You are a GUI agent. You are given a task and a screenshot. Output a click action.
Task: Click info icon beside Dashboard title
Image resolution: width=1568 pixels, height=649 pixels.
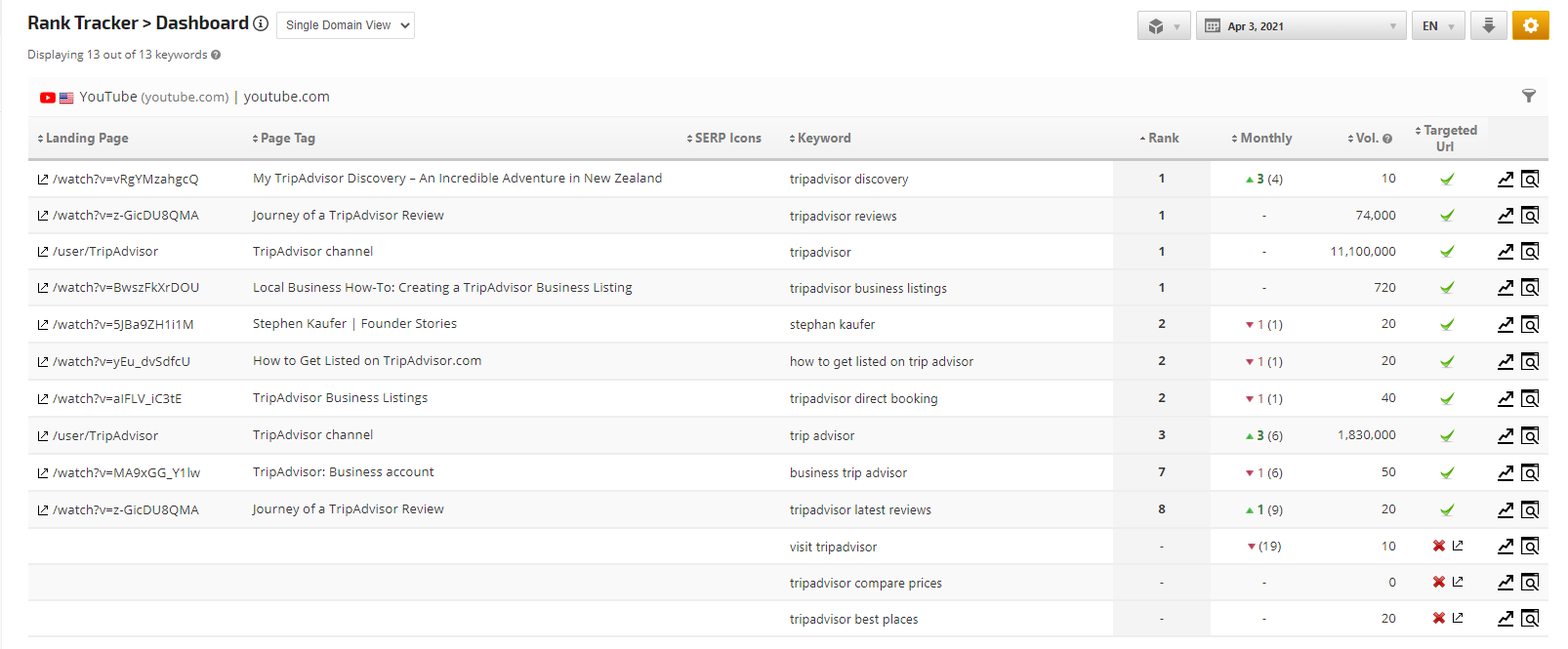pos(261,23)
